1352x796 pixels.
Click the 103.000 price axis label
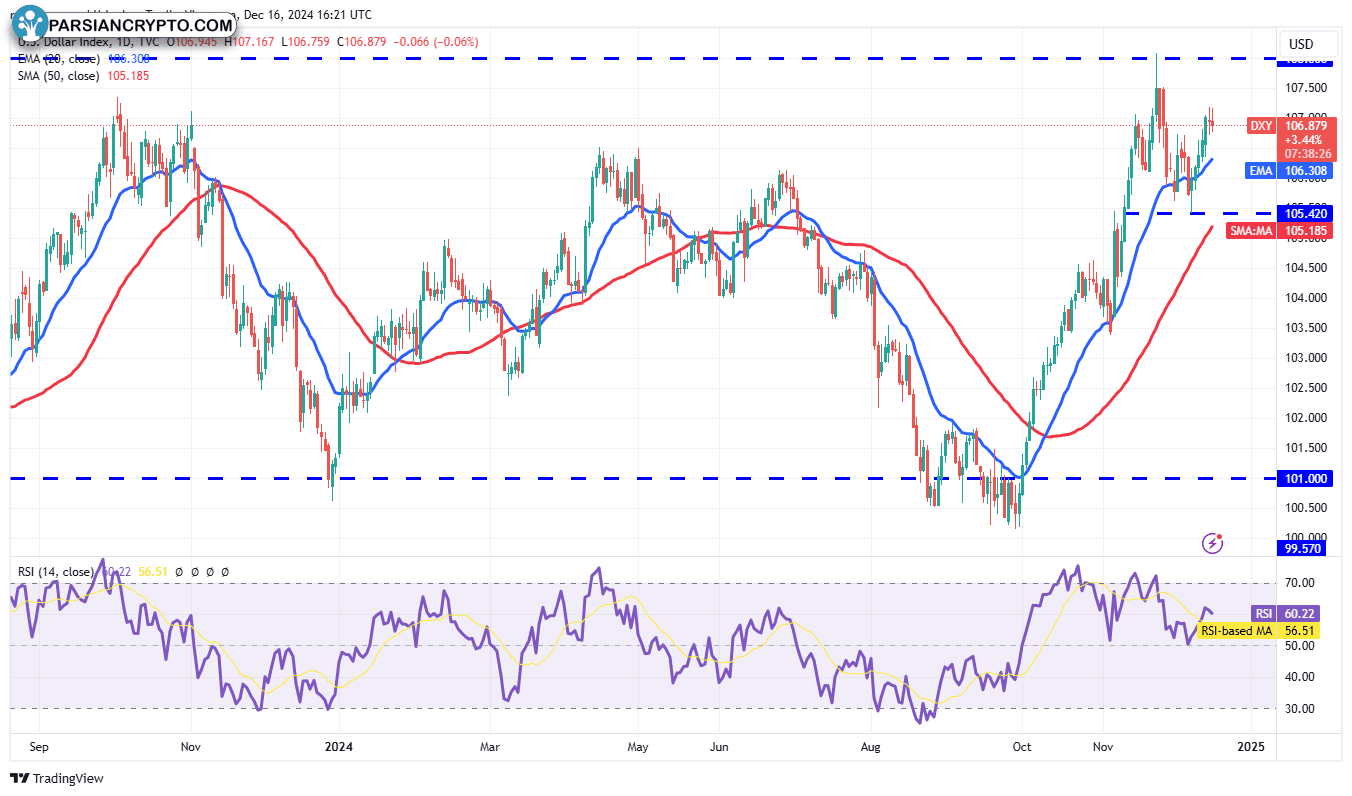(1307, 358)
